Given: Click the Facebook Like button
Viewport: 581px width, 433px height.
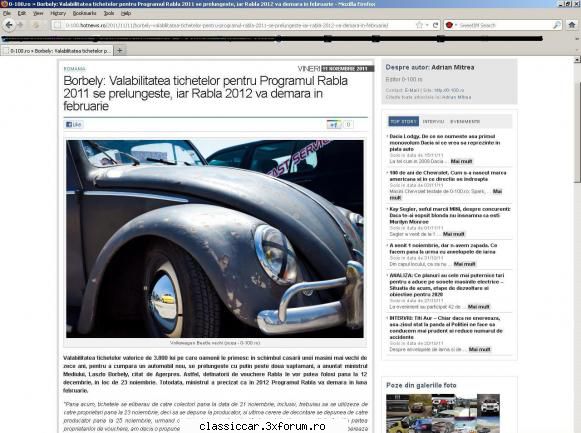Looking at the screenshot, I should (x=73, y=124).
